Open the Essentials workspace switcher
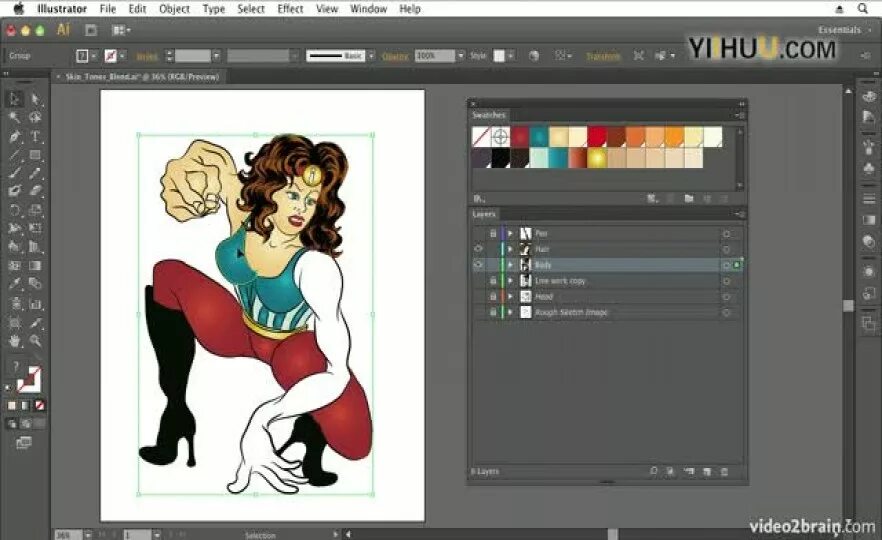 (843, 30)
